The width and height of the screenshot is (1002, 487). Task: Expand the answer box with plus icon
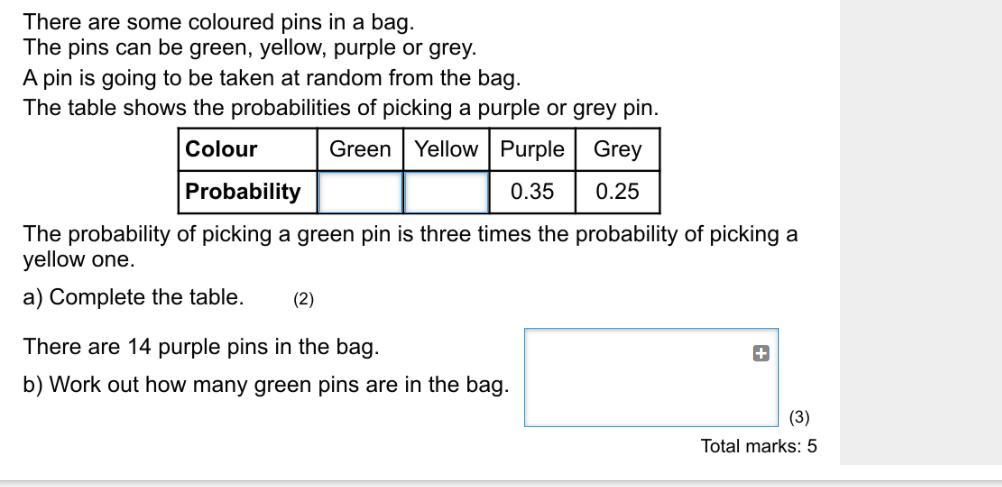pyautogui.click(x=760, y=353)
